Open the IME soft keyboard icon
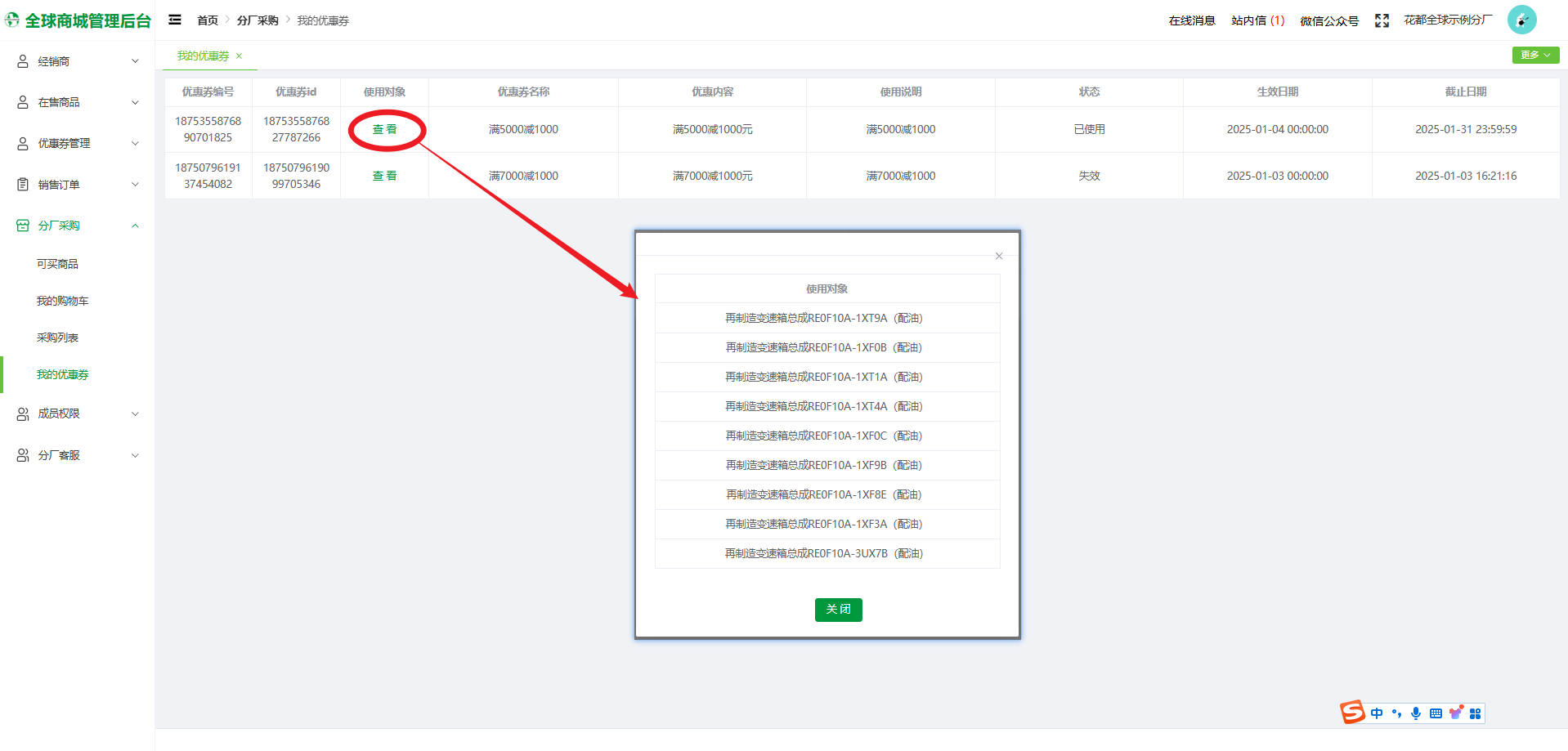The width and height of the screenshot is (1568, 751). (x=1436, y=713)
